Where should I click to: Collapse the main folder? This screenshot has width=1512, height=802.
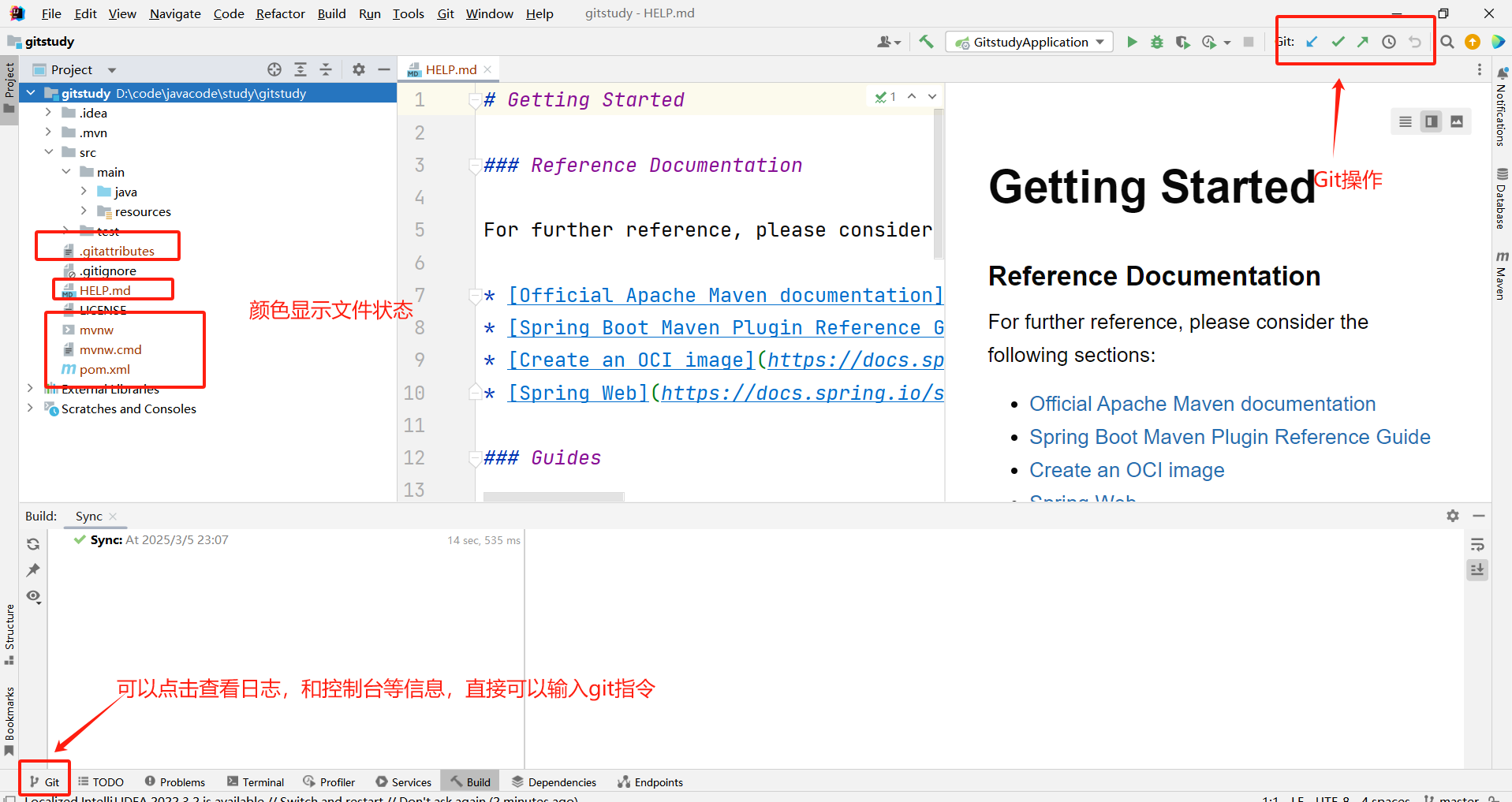coord(66,172)
